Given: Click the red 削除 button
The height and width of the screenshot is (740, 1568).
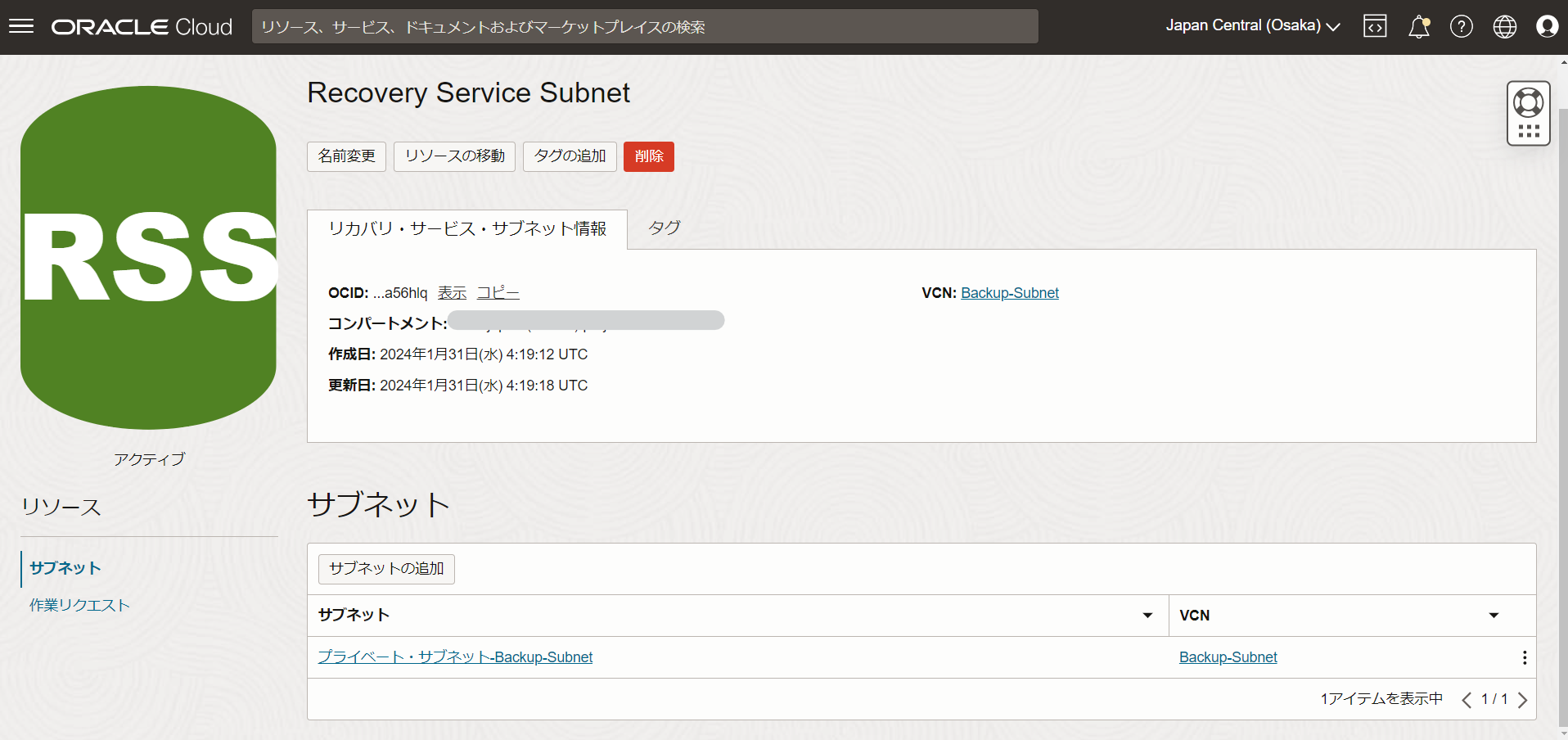Looking at the screenshot, I should 648,156.
